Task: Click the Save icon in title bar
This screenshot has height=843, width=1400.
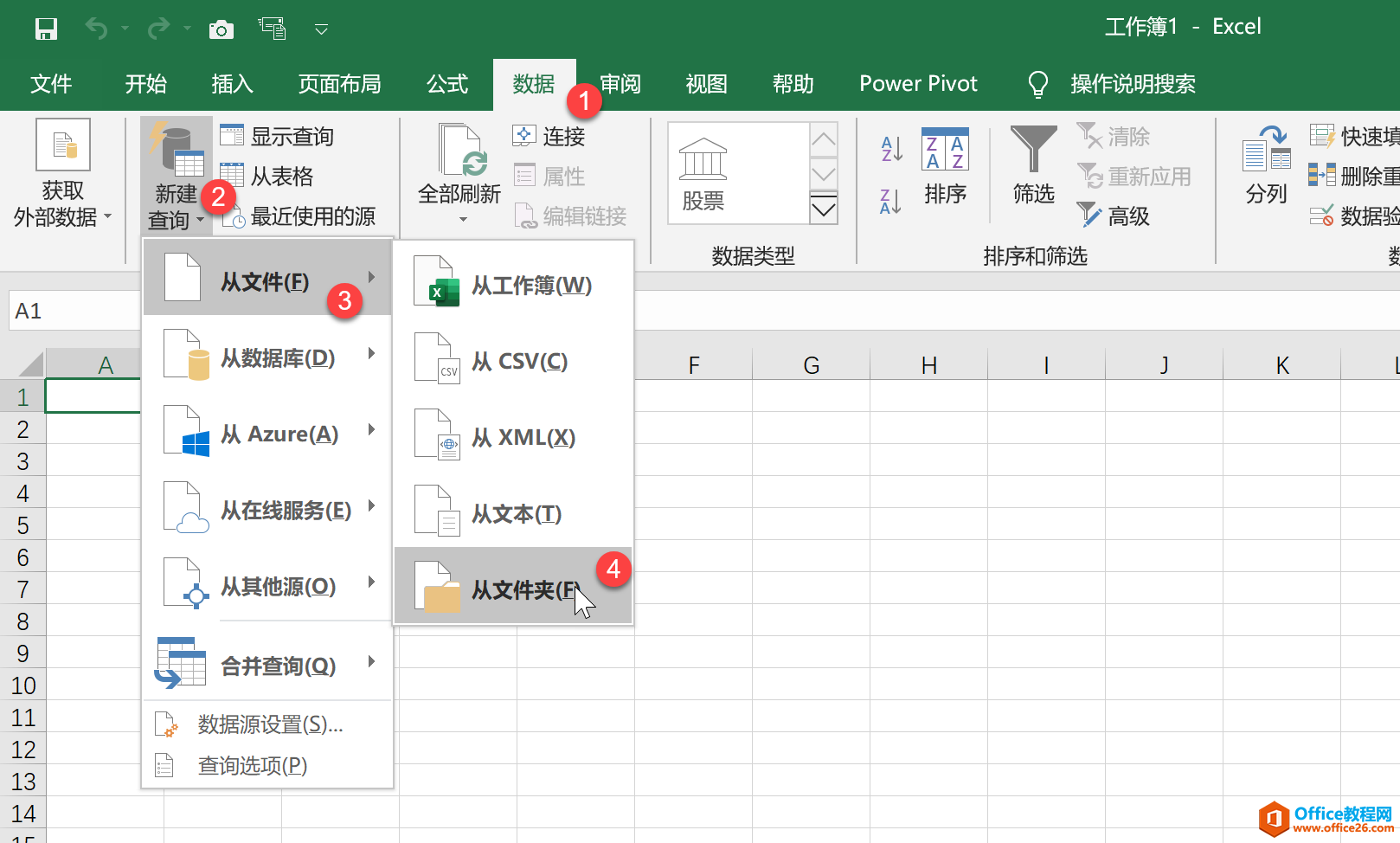Action: coord(46,29)
